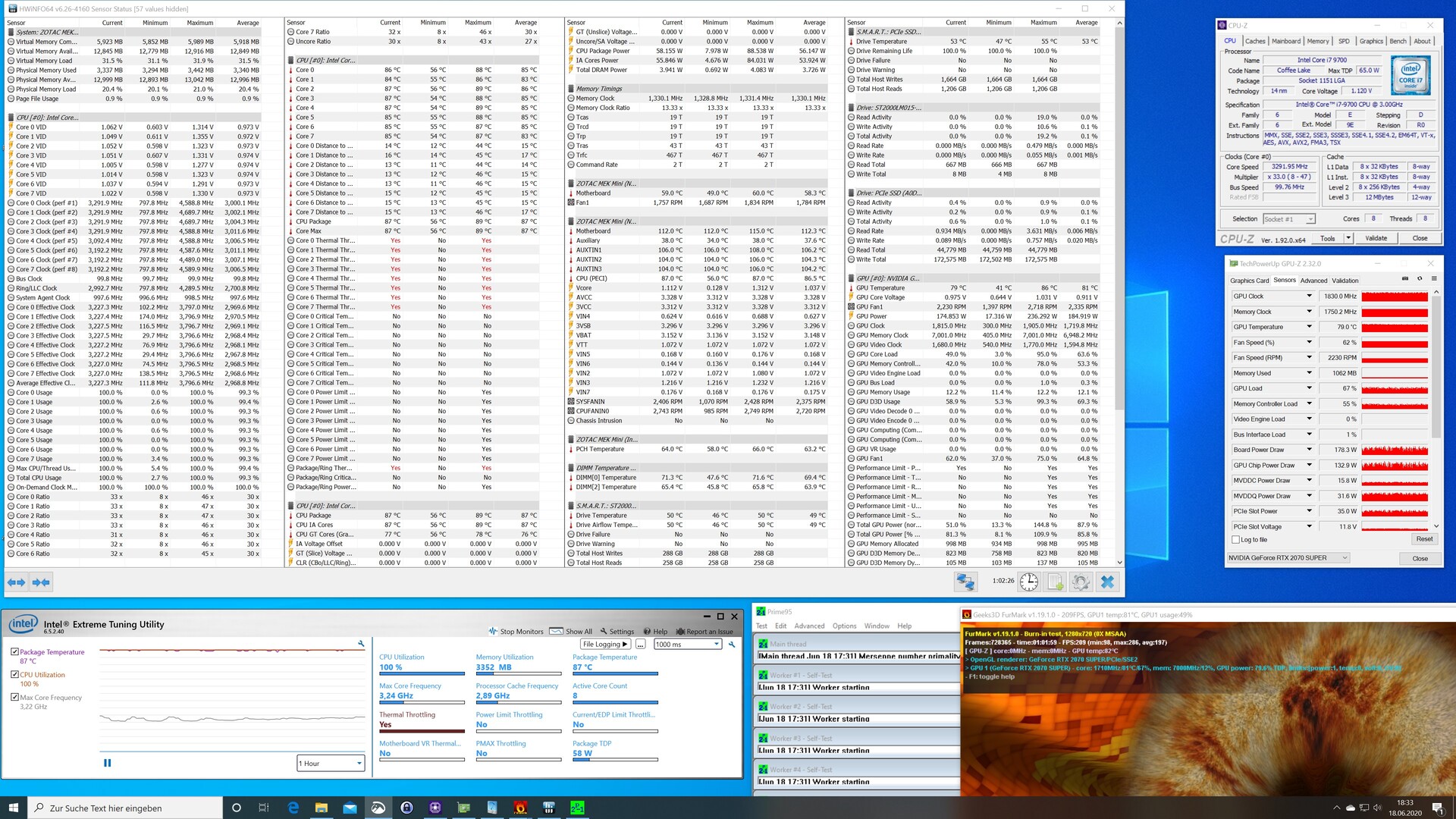
Task: Click XTU File Logging button
Action: (605, 644)
